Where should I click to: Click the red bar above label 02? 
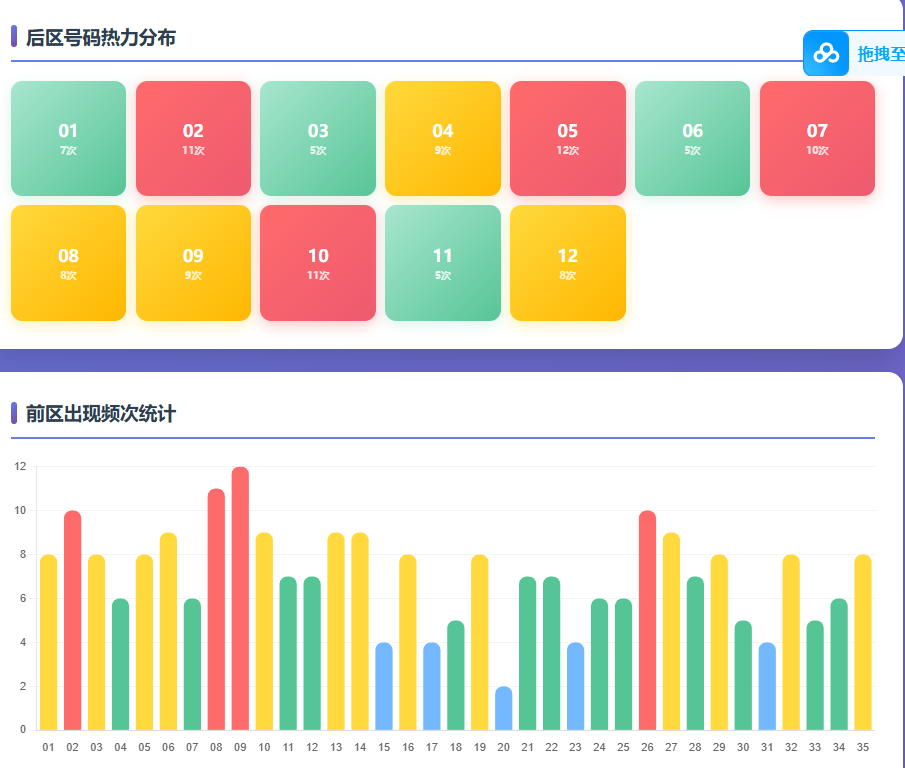pyautogui.click(x=72, y=620)
